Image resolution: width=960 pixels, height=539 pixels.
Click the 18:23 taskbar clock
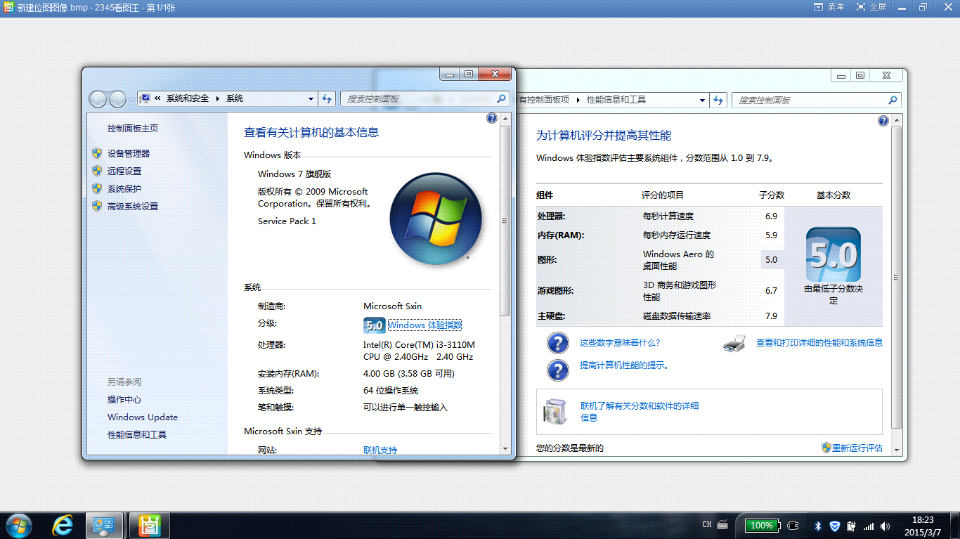pos(923,520)
